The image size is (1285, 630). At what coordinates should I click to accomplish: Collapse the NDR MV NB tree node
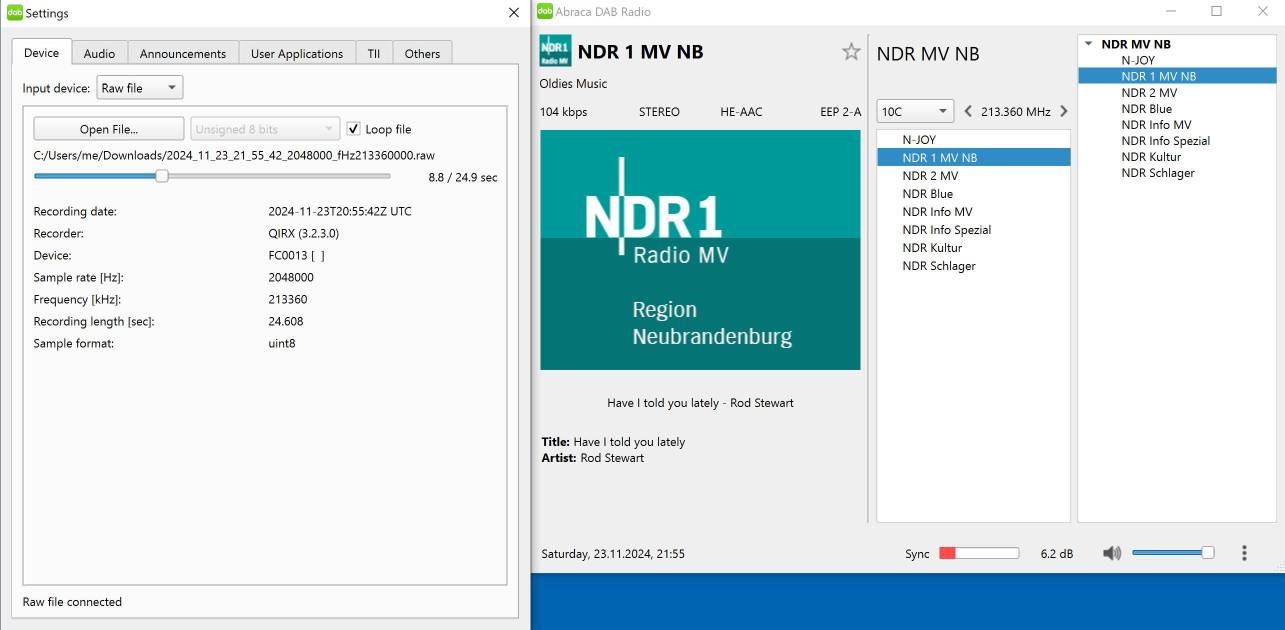click(x=1089, y=44)
